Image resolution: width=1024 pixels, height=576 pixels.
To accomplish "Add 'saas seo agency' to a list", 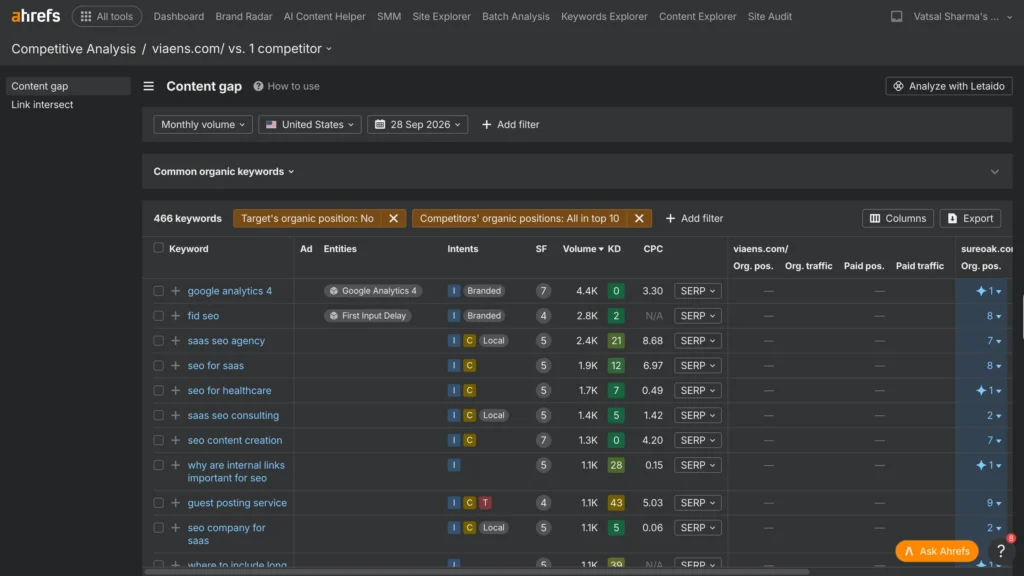I will [x=175, y=340].
